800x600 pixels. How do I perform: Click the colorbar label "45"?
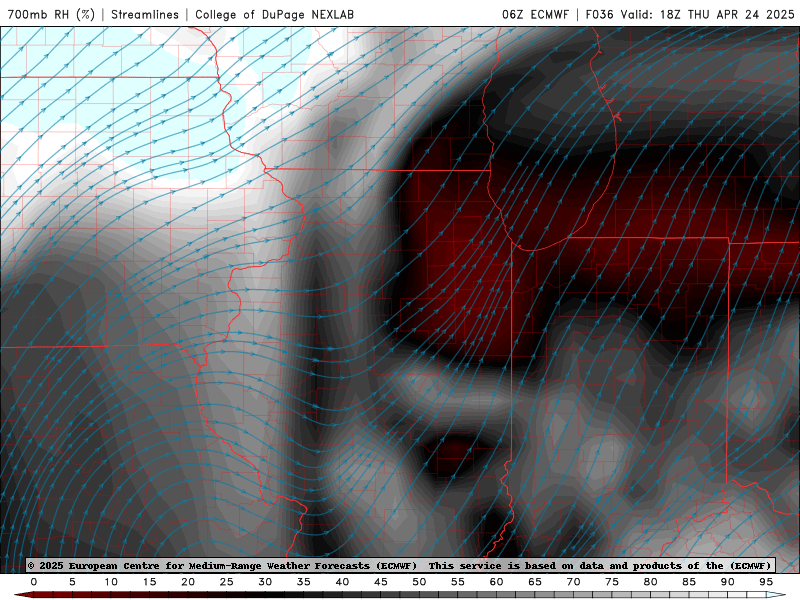(381, 582)
